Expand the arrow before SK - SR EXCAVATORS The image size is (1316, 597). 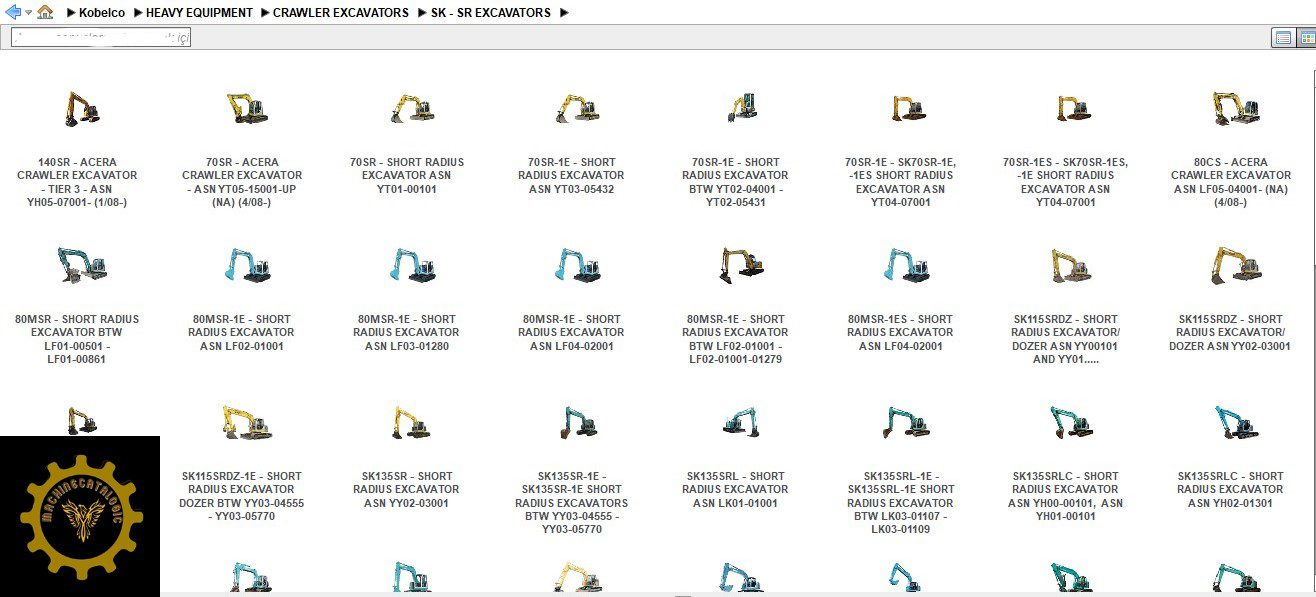click(x=421, y=13)
